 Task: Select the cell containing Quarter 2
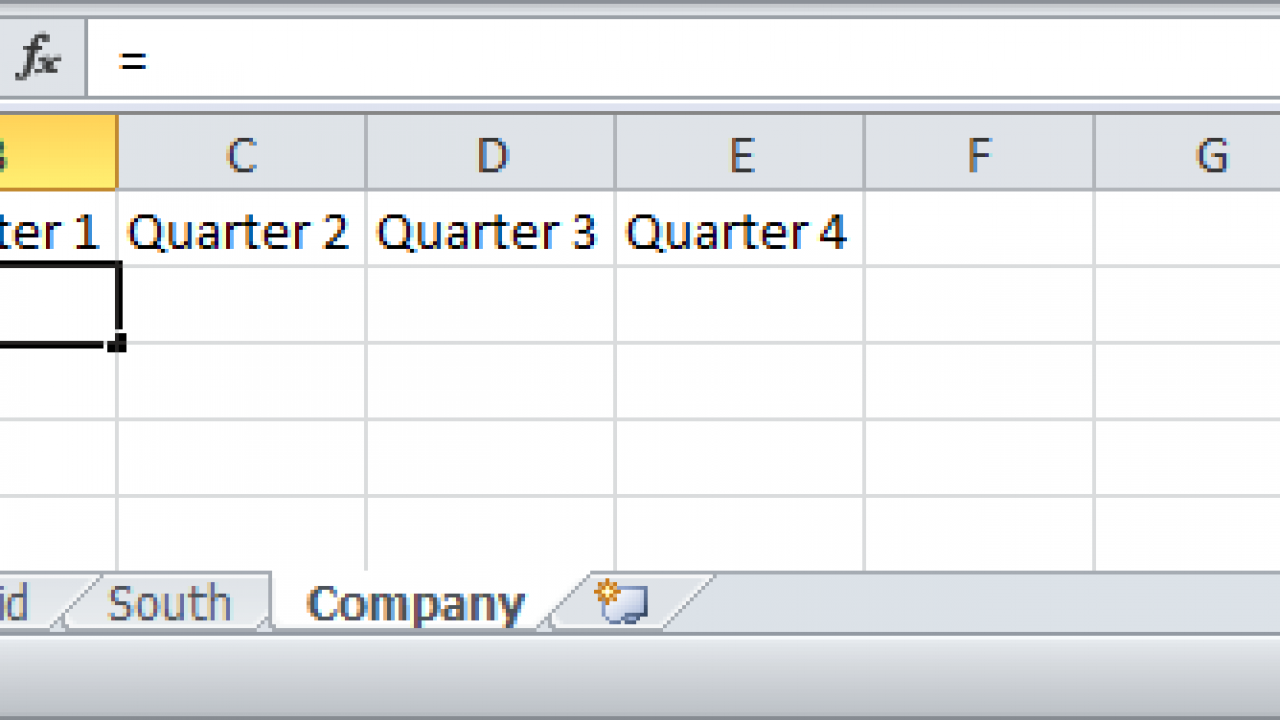click(241, 230)
